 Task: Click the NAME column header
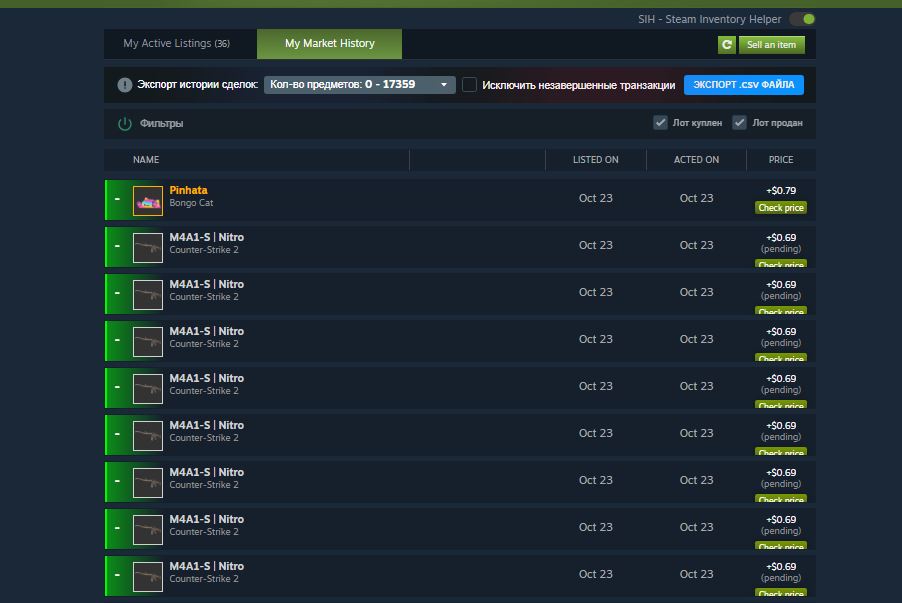(146, 160)
